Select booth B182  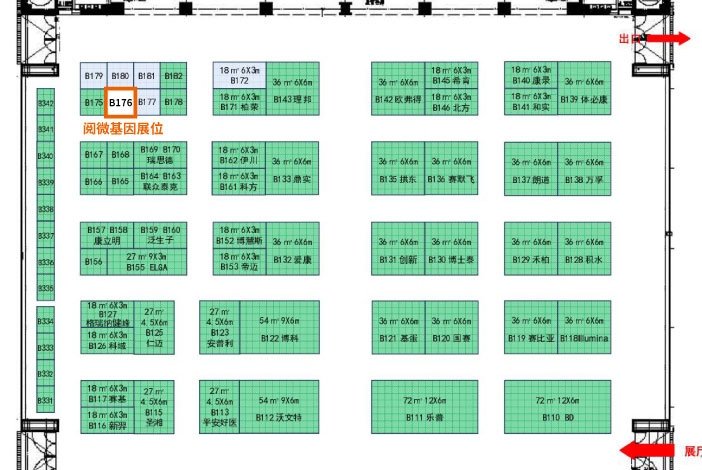click(x=173, y=76)
